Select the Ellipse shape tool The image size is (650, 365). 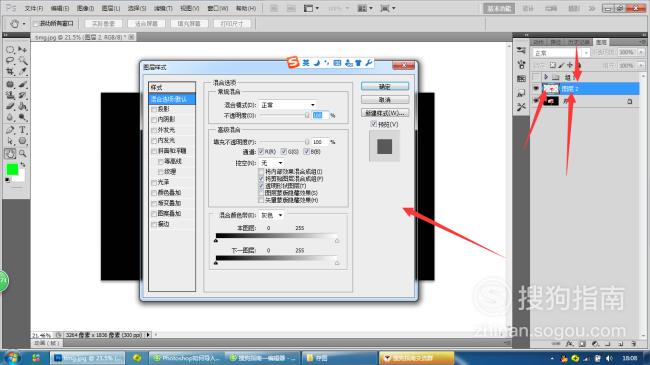coord(22,141)
